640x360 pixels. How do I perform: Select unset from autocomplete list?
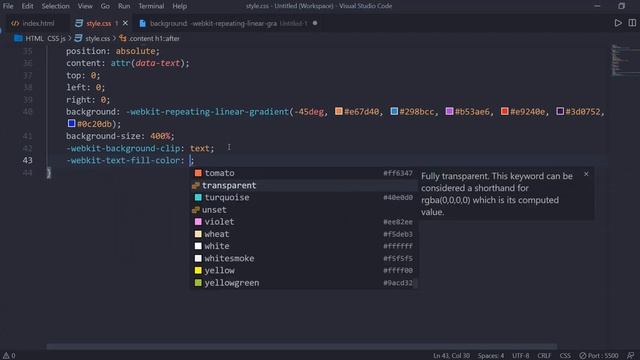(x=304, y=210)
